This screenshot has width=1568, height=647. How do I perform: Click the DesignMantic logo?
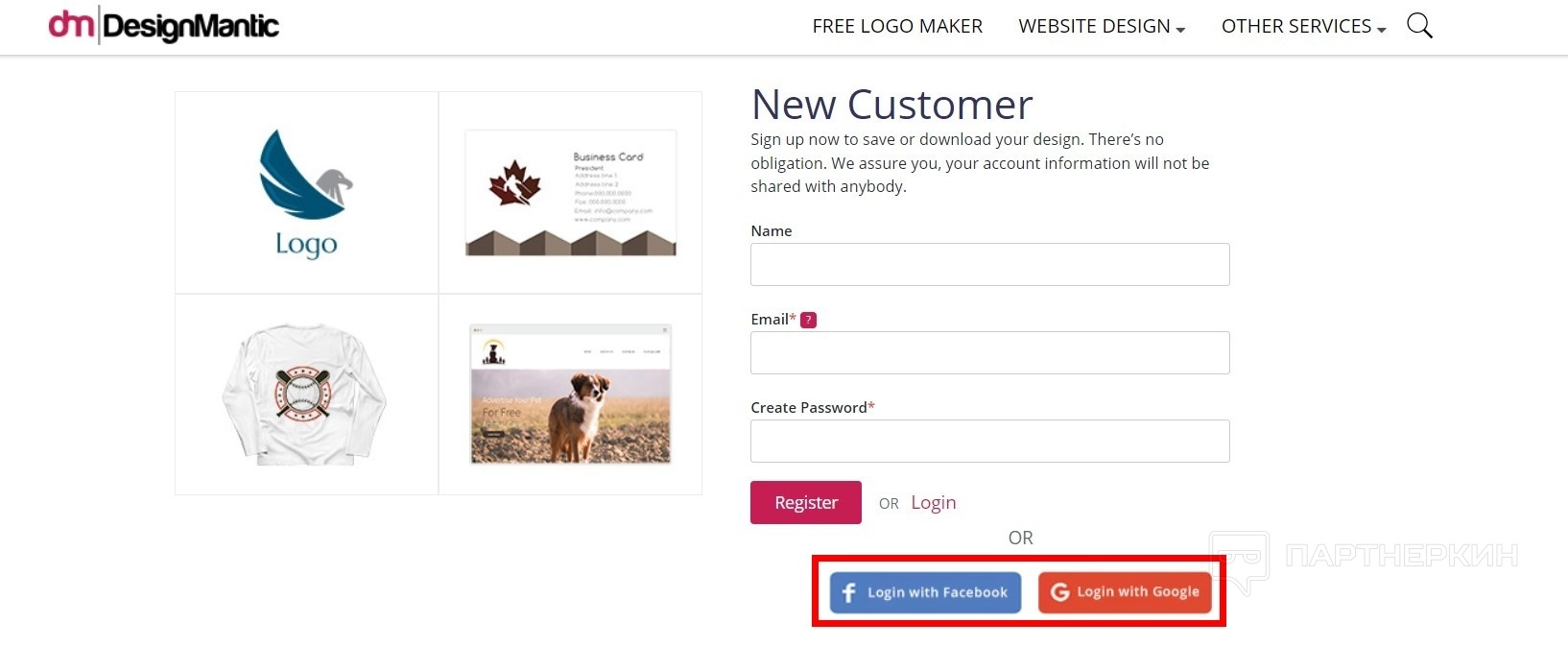coord(164,26)
